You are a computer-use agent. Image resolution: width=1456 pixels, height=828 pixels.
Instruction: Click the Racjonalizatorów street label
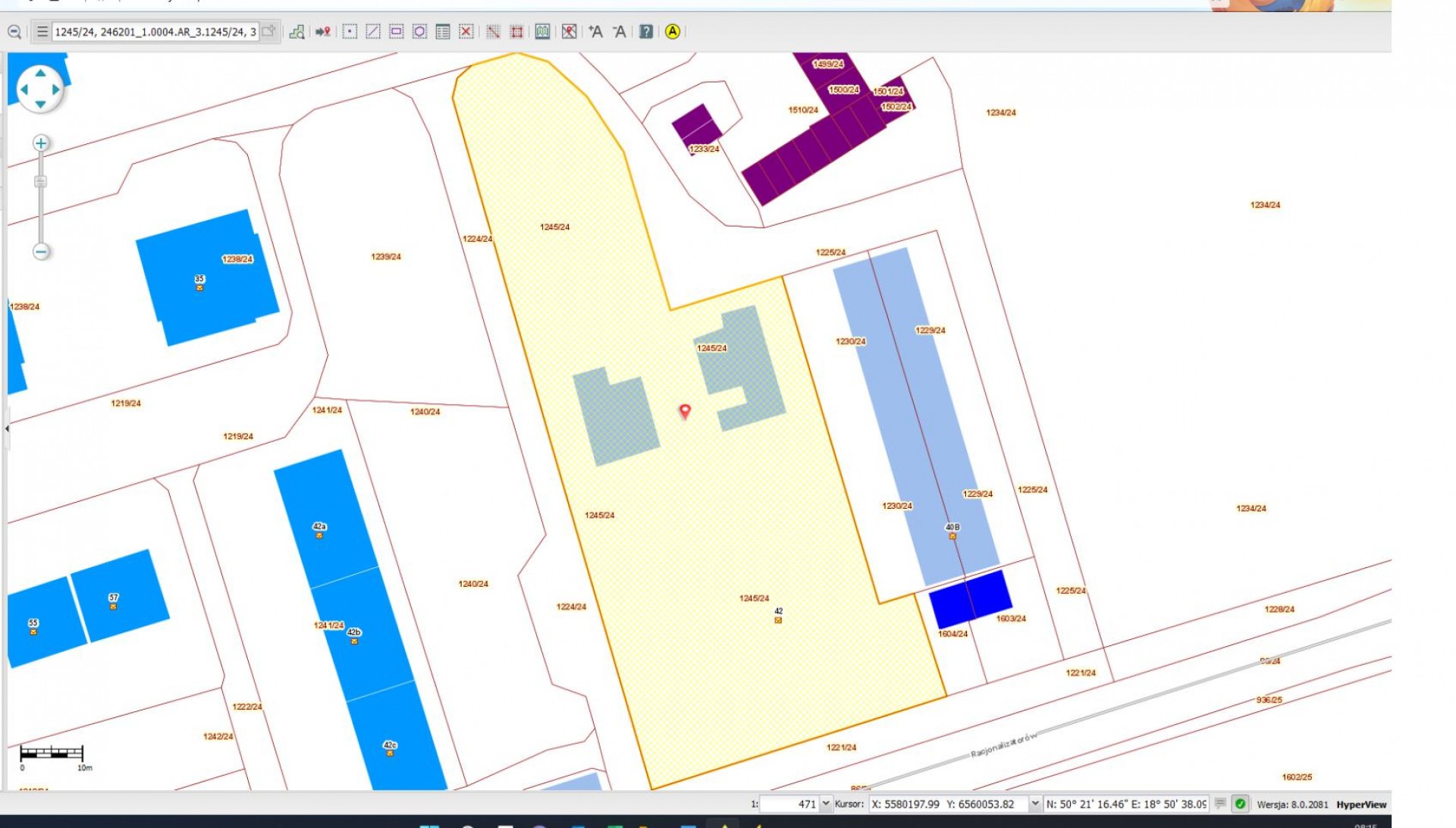click(x=1003, y=746)
